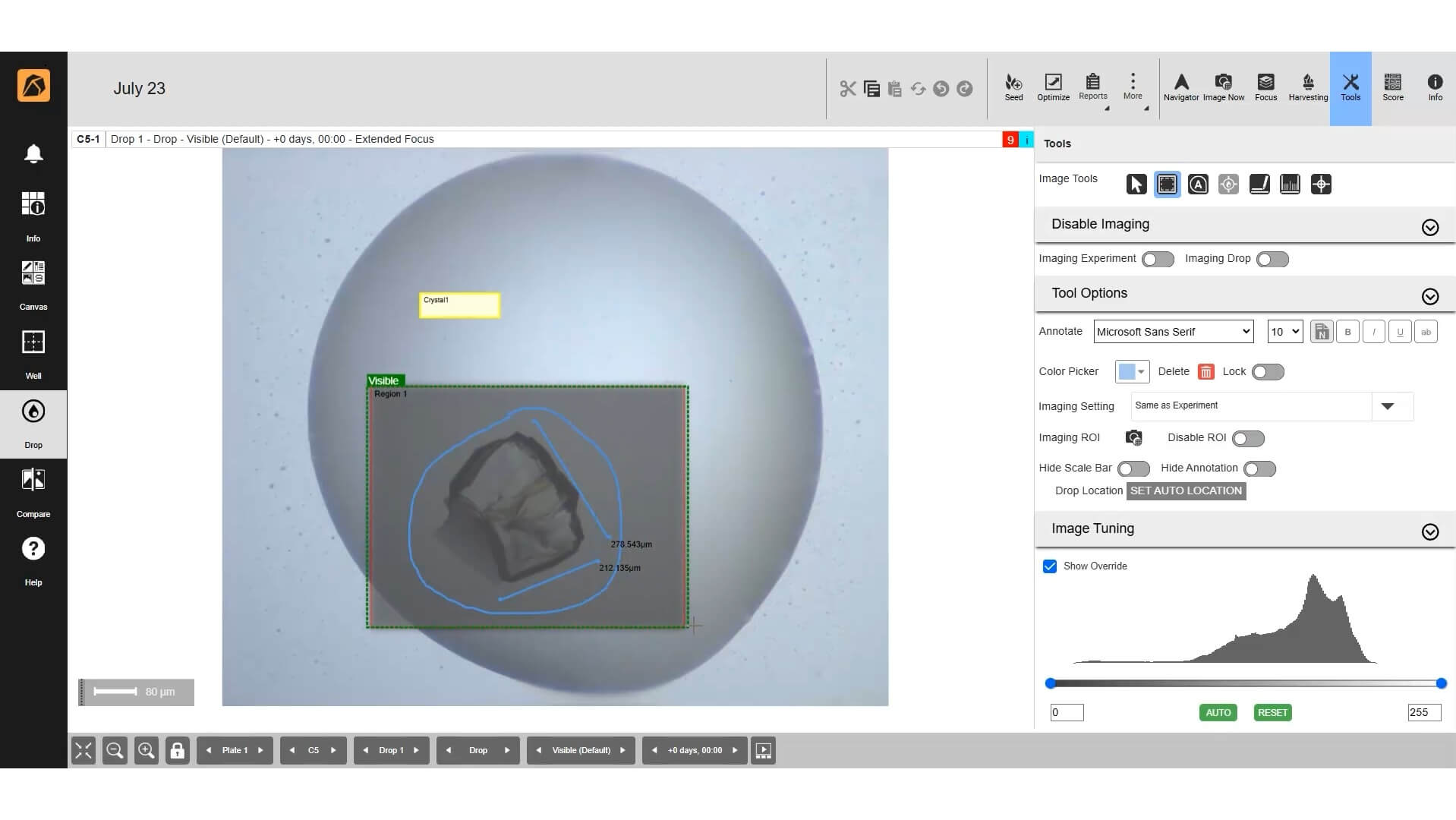Select the crosshair target image tool

pyautogui.click(x=1321, y=184)
